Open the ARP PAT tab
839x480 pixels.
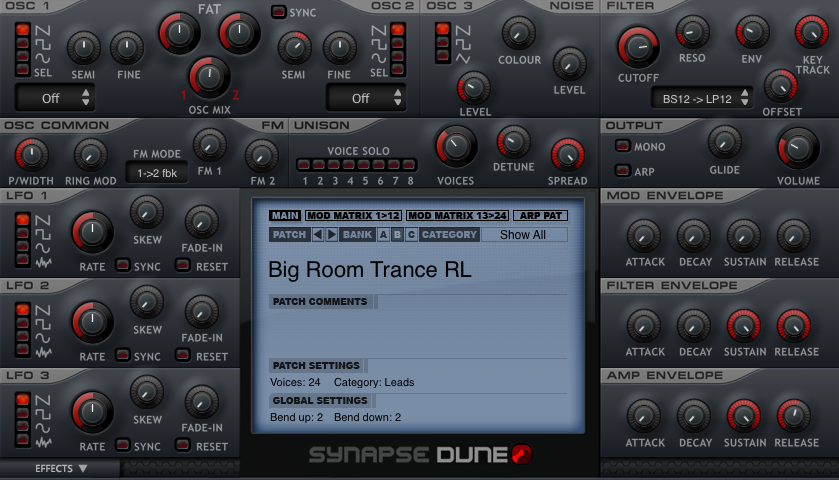coord(540,216)
